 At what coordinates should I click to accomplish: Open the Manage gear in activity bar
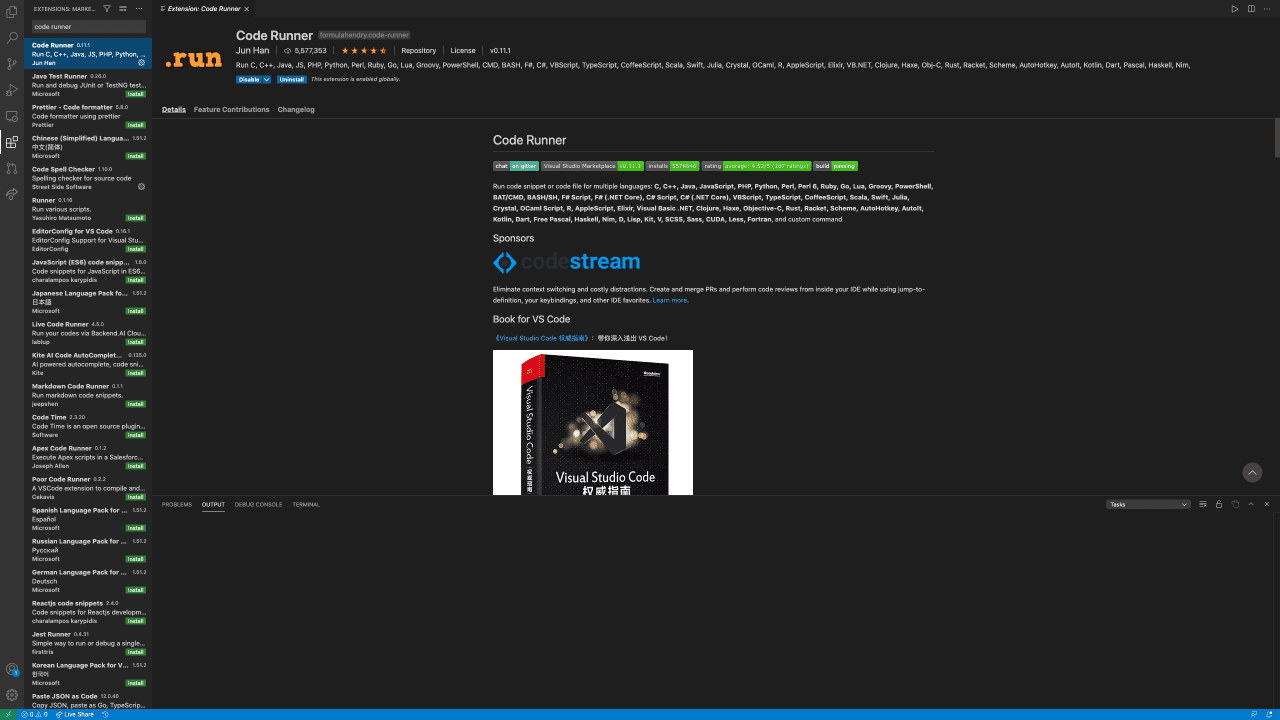[x=12, y=695]
